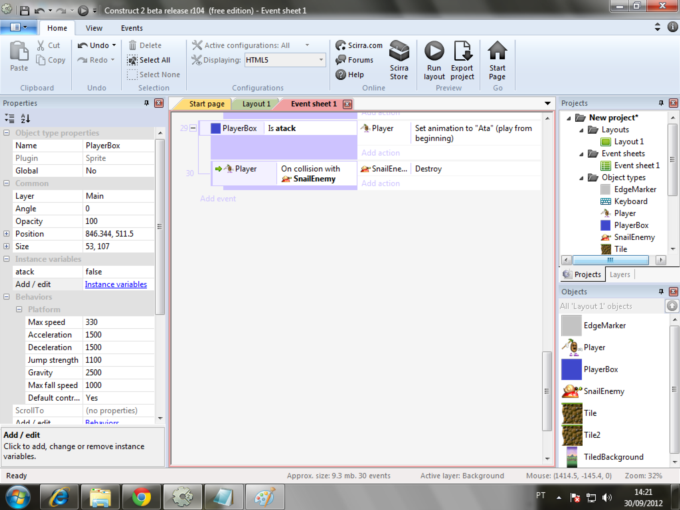Open Internet Explorer from taskbar
This screenshot has width=680, height=510.
coord(59,497)
